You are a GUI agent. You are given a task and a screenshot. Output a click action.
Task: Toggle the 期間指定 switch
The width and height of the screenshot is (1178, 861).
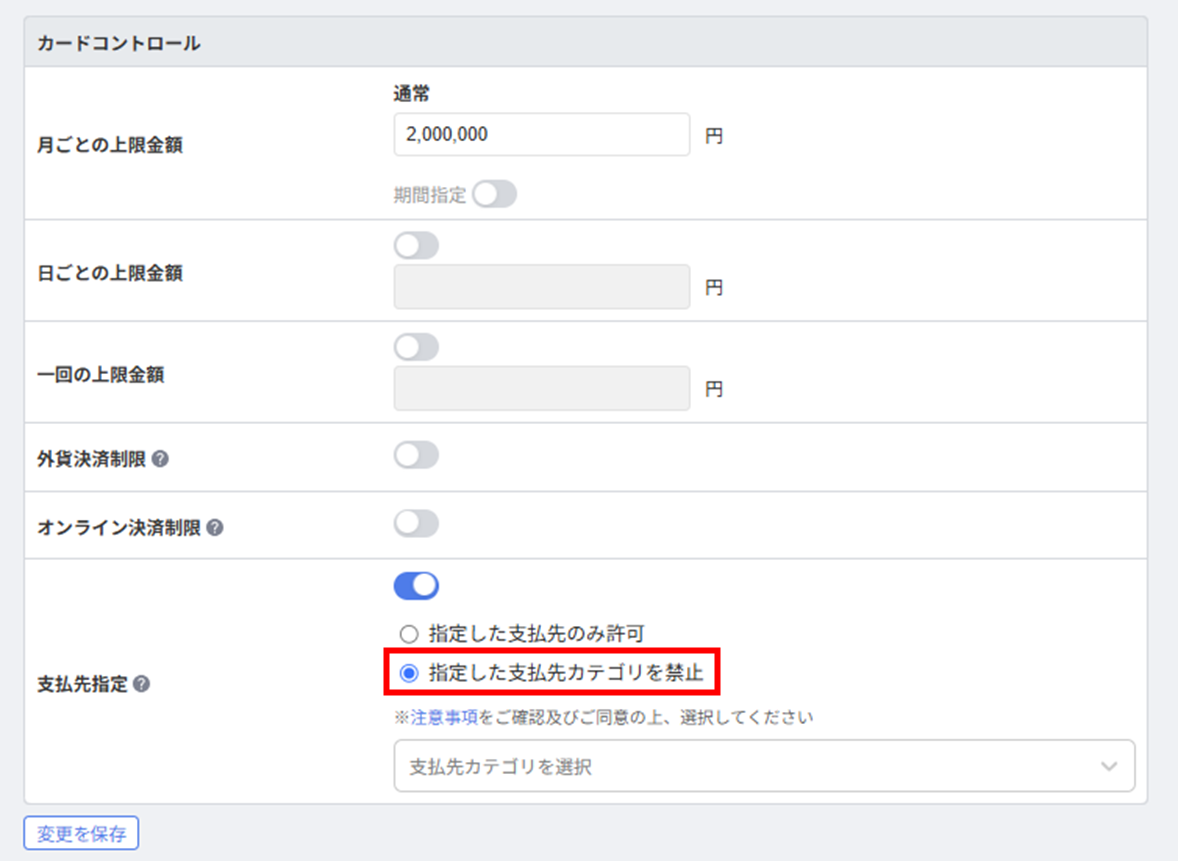494,195
